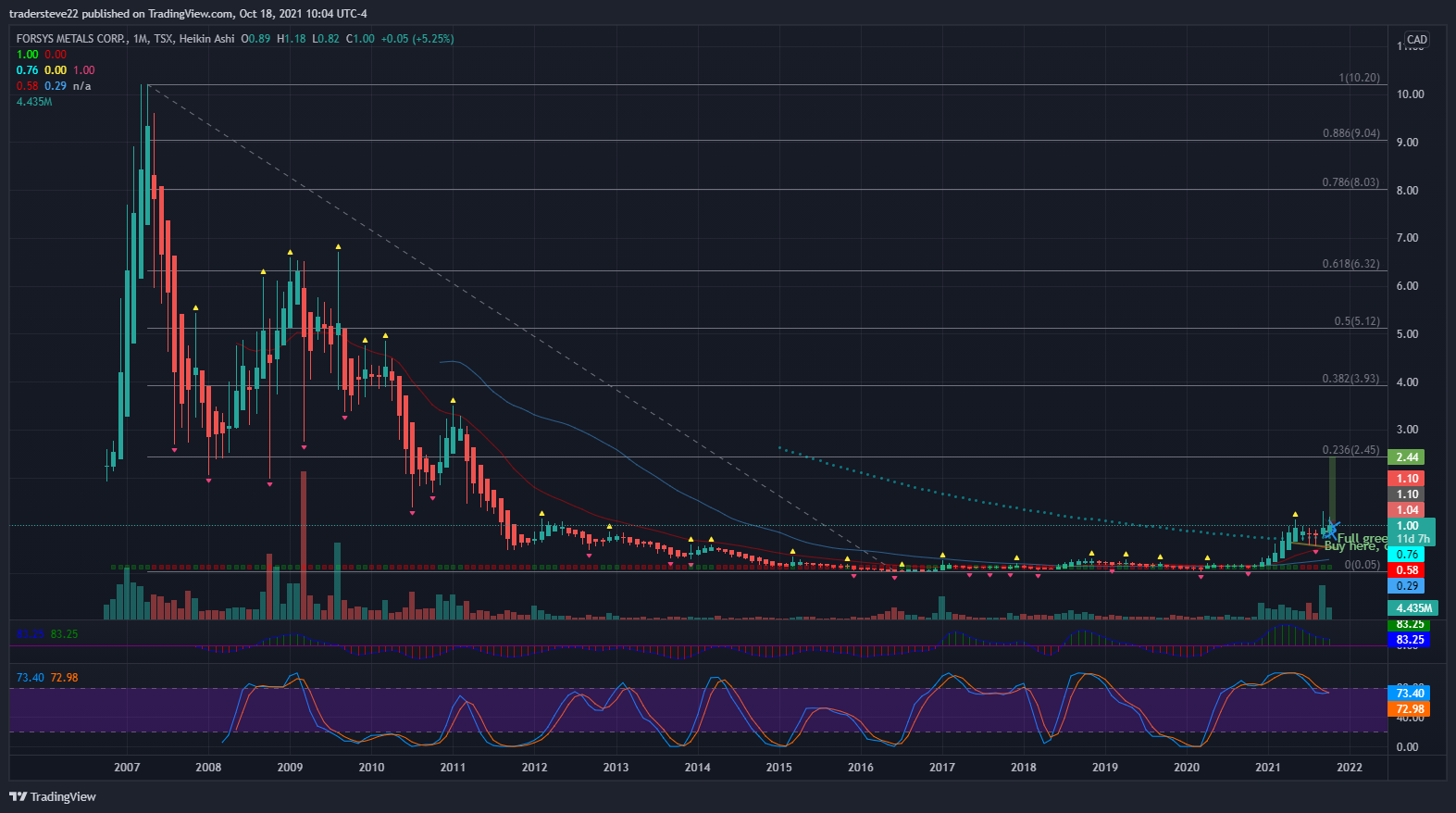Image resolution: width=1456 pixels, height=813 pixels.
Task: Click the 10.00 price axis label
Action: (1410, 94)
